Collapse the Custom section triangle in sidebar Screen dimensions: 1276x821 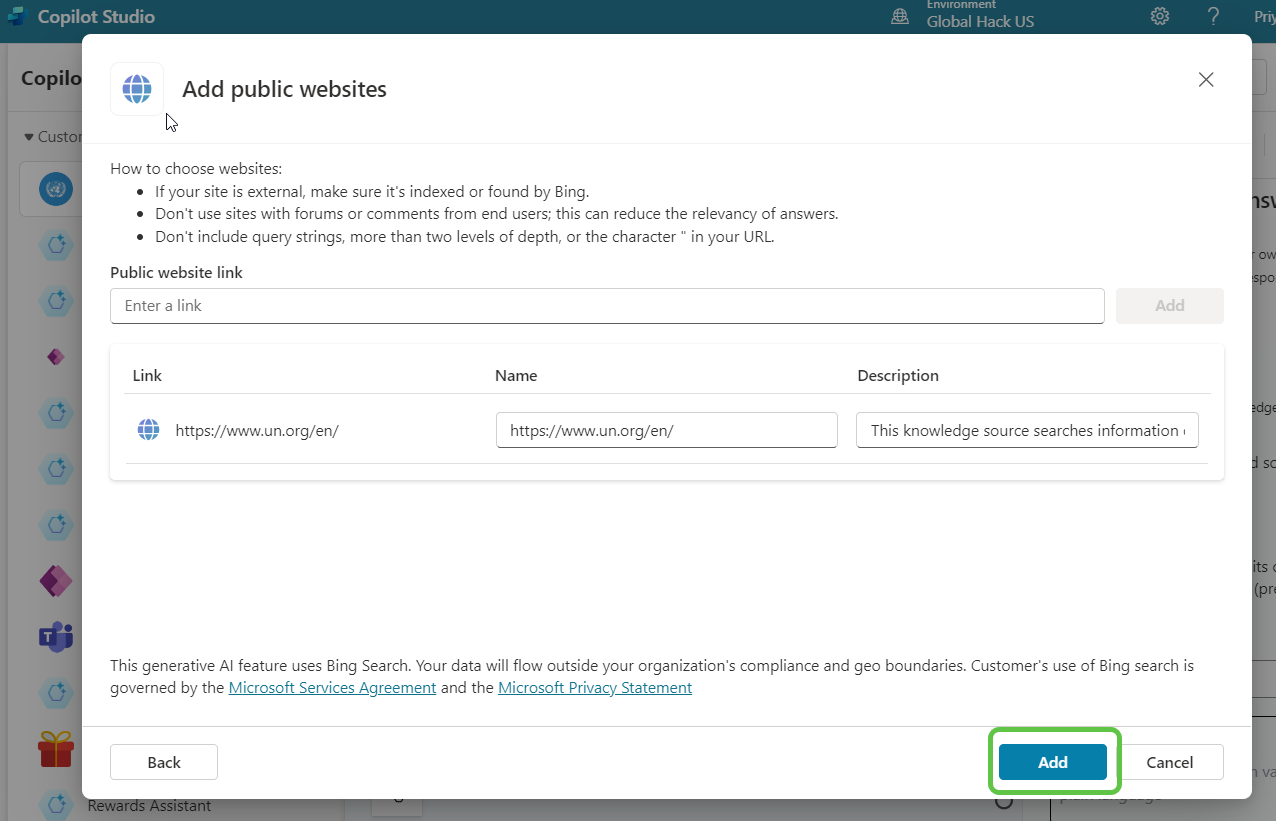pos(29,137)
